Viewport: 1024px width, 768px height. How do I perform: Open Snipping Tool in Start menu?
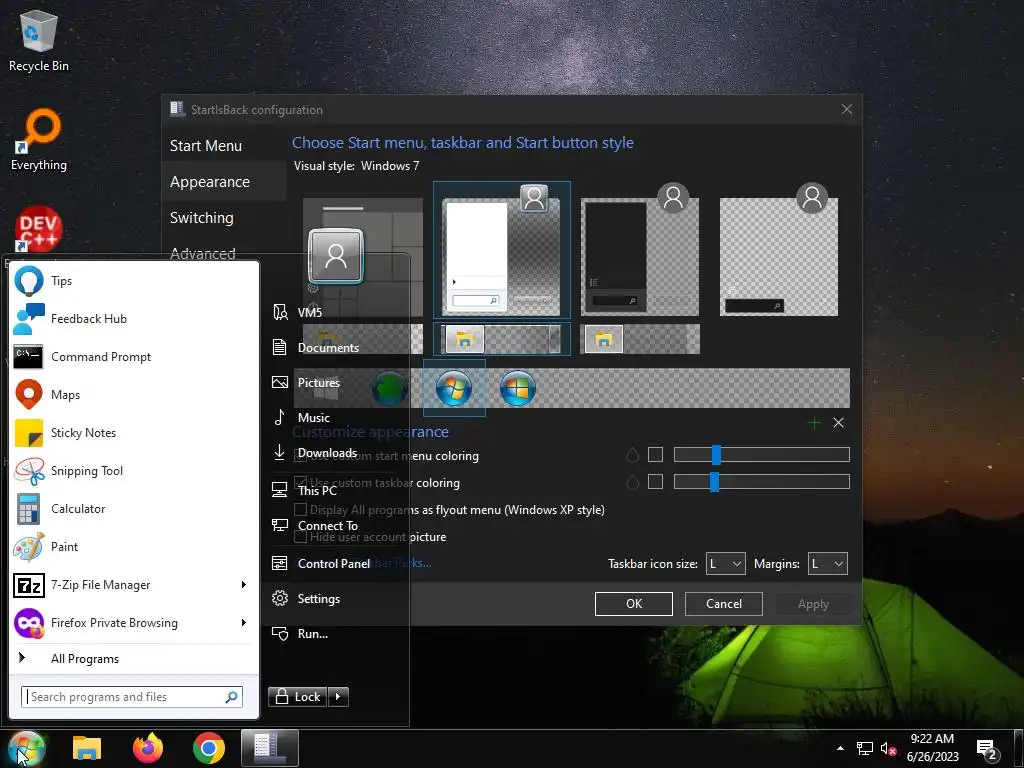click(x=133, y=471)
